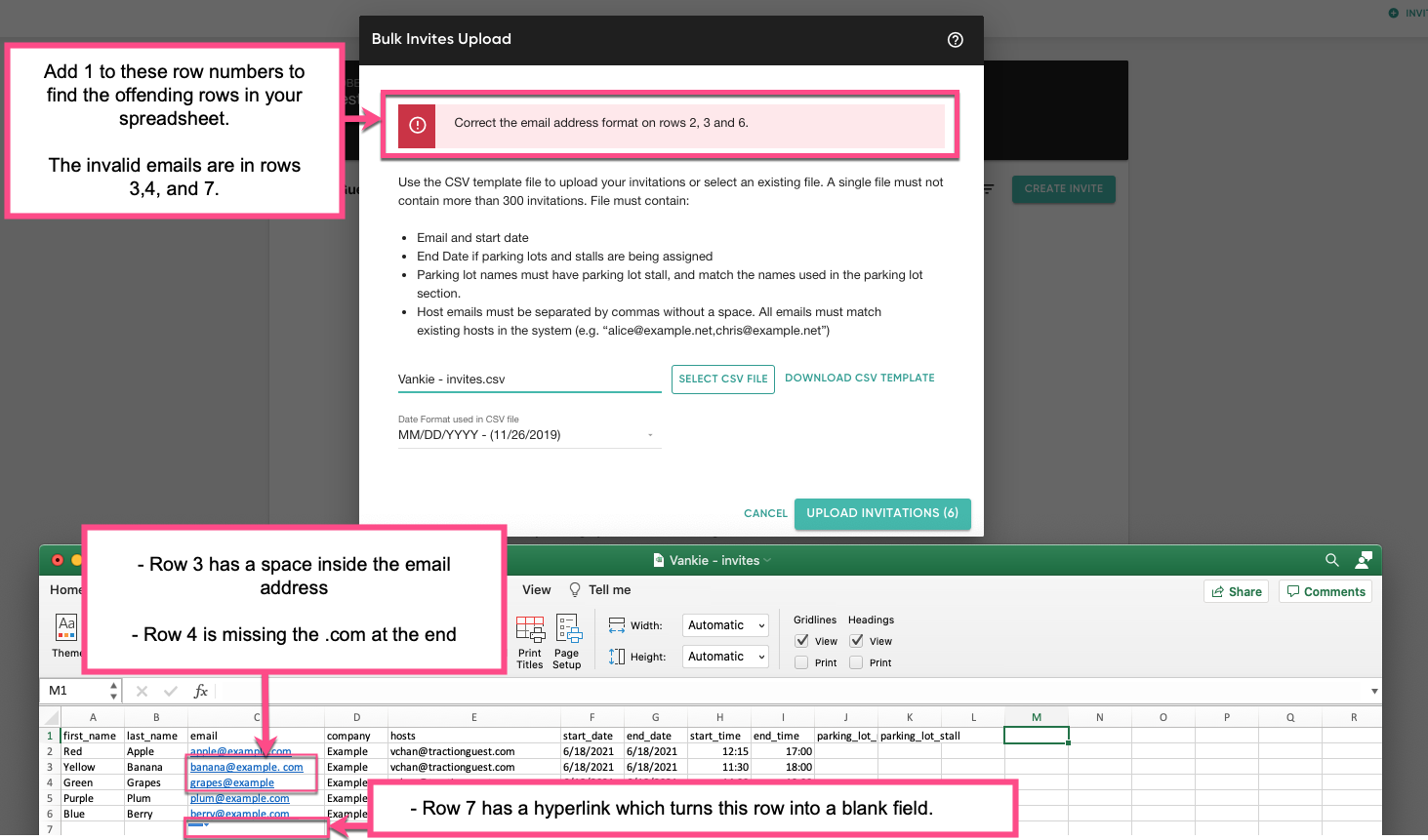Open the Name Box M1 stepper arrows
Viewport: 1428px width, 840px height.
(x=114, y=691)
